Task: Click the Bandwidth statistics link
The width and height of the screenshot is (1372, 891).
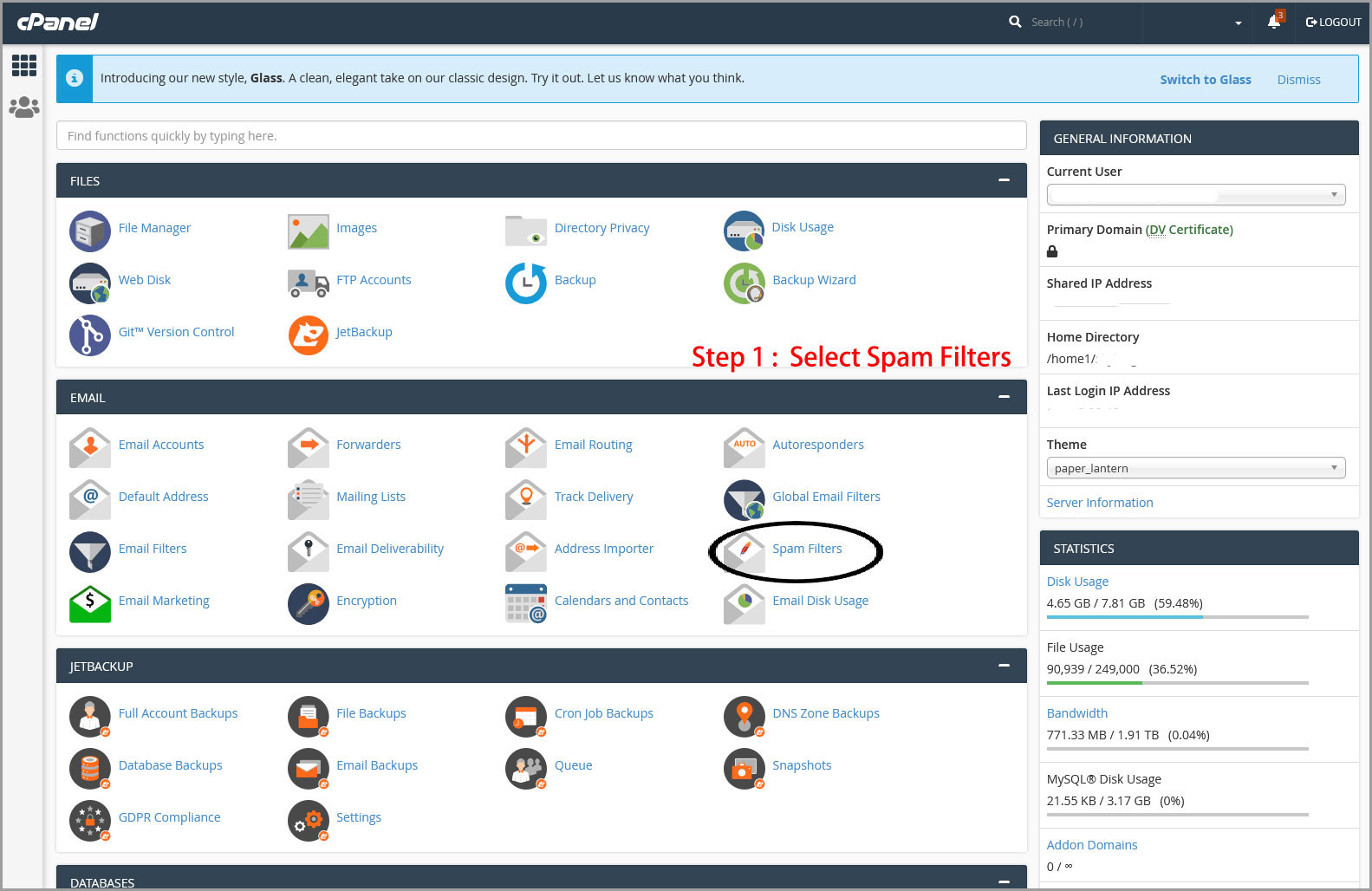Action: coord(1077,713)
